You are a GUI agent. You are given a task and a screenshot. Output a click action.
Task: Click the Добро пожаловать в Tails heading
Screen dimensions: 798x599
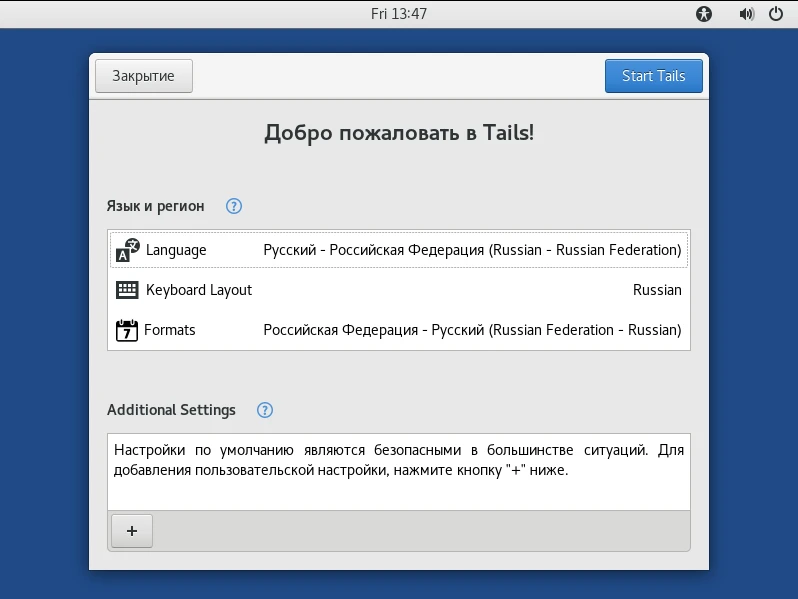[399, 133]
